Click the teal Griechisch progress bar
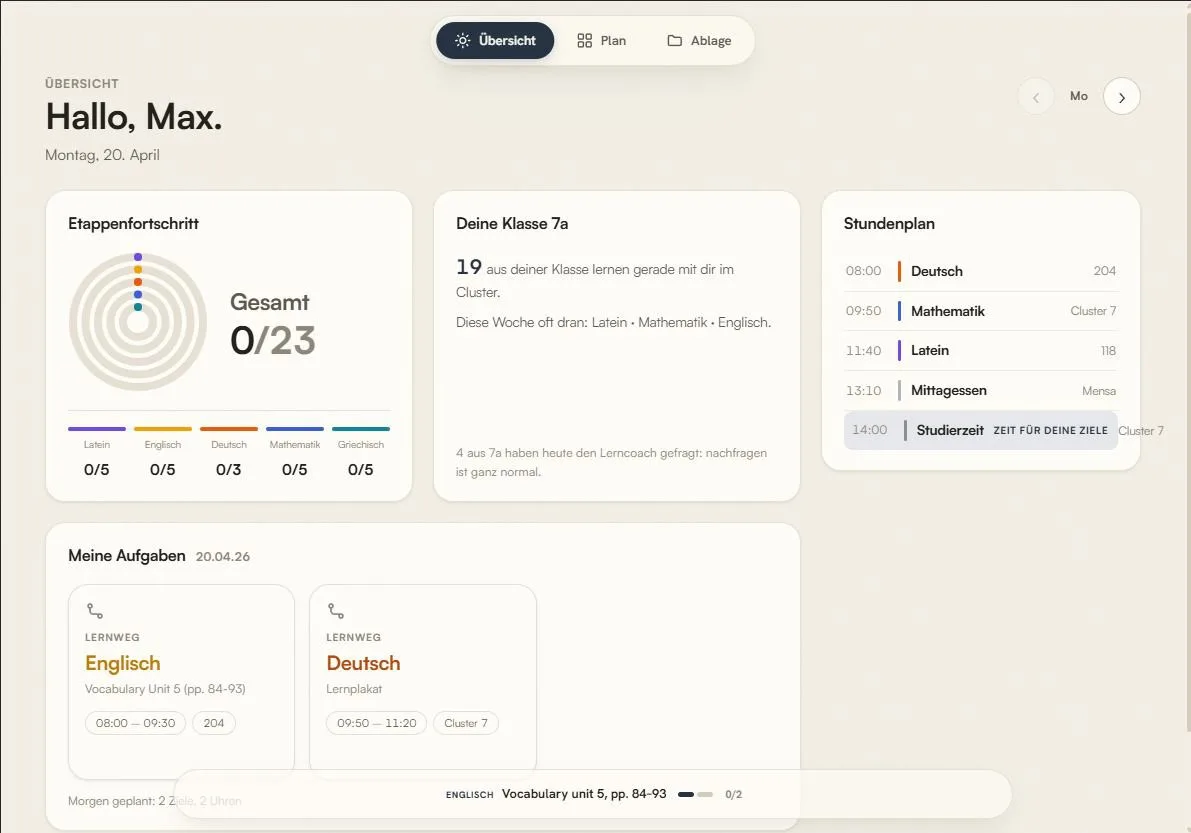This screenshot has width=1191, height=833. tap(361, 429)
